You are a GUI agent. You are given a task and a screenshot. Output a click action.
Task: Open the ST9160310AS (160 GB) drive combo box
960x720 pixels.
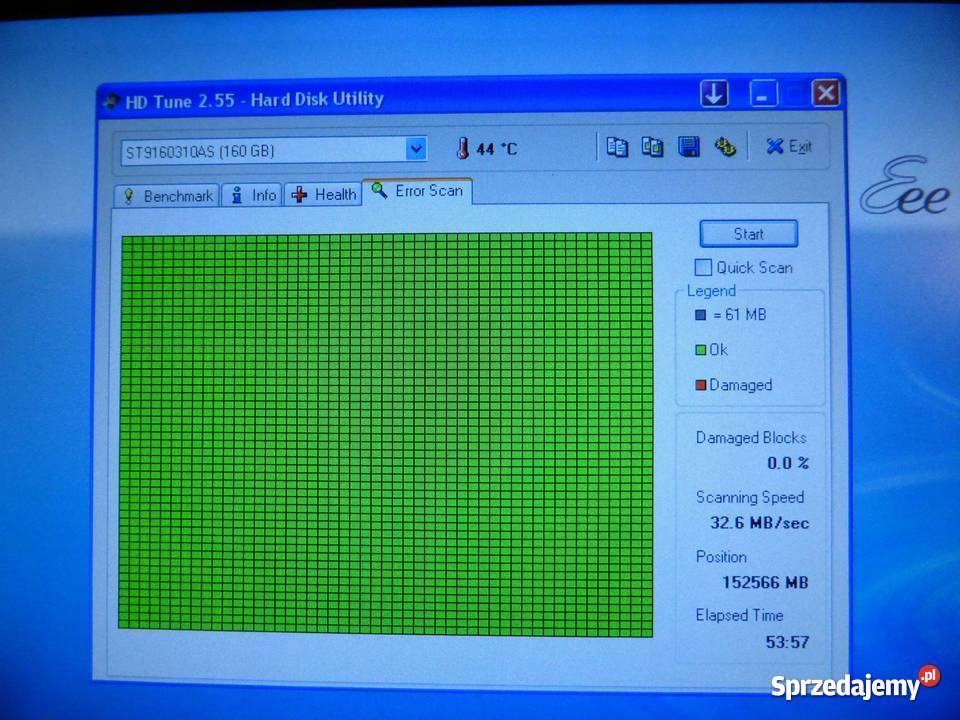262,152
